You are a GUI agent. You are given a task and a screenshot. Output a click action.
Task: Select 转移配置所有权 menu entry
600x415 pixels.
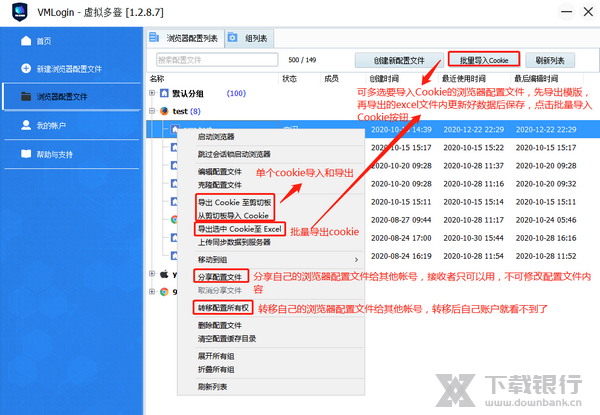pos(223,308)
